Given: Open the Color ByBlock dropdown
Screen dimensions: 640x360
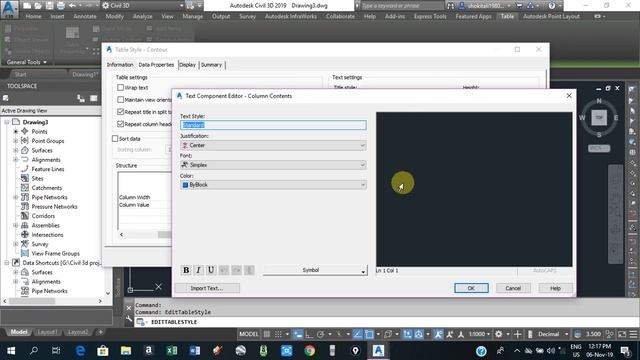Looking at the screenshot, I should [x=273, y=185].
